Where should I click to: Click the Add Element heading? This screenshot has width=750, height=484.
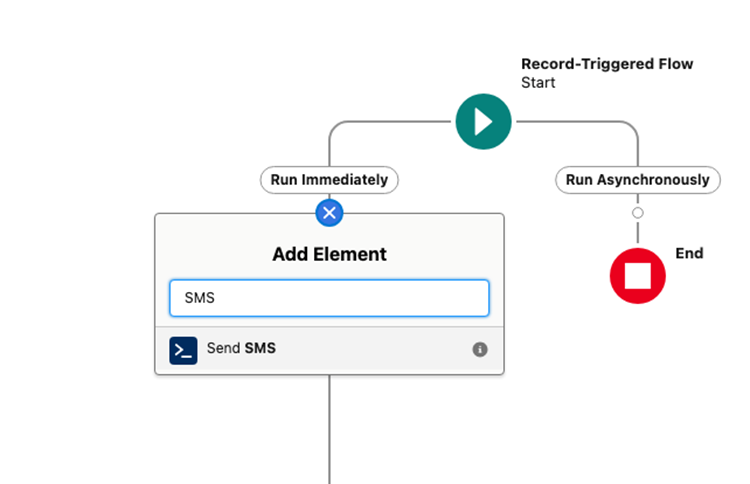(x=329, y=255)
